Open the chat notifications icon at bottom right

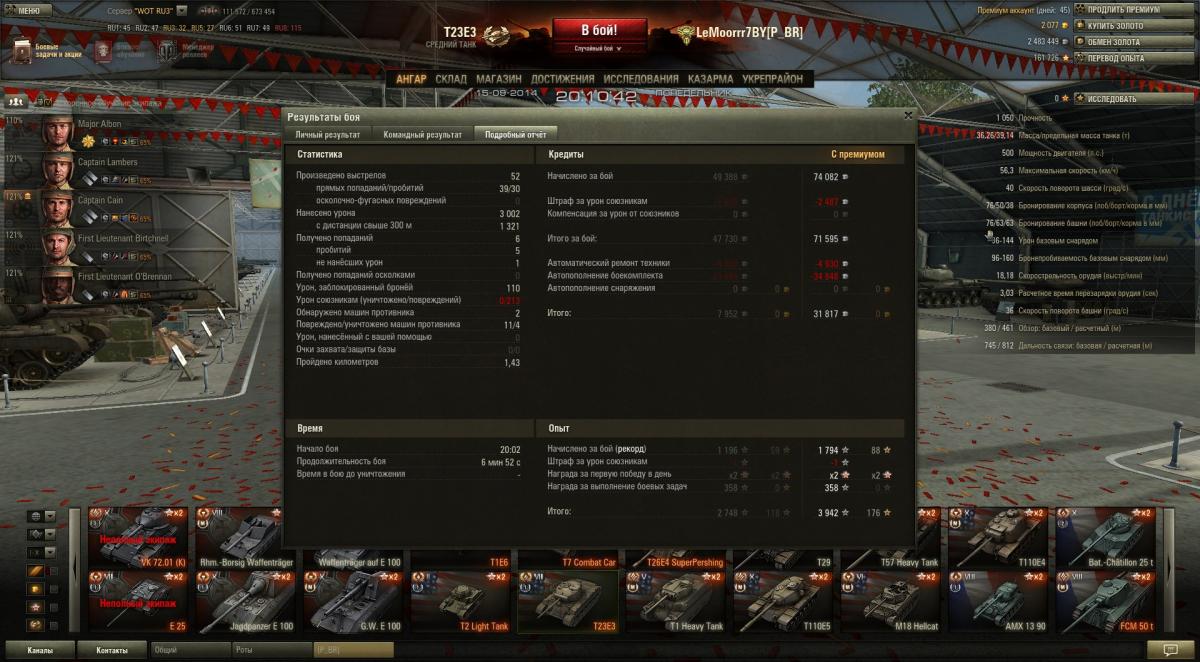coord(1170,650)
